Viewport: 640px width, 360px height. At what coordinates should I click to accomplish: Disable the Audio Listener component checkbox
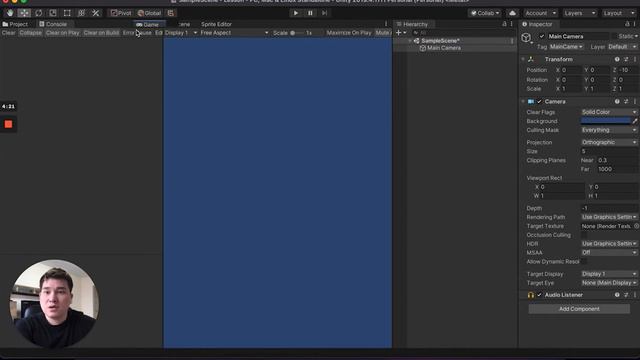click(x=539, y=295)
